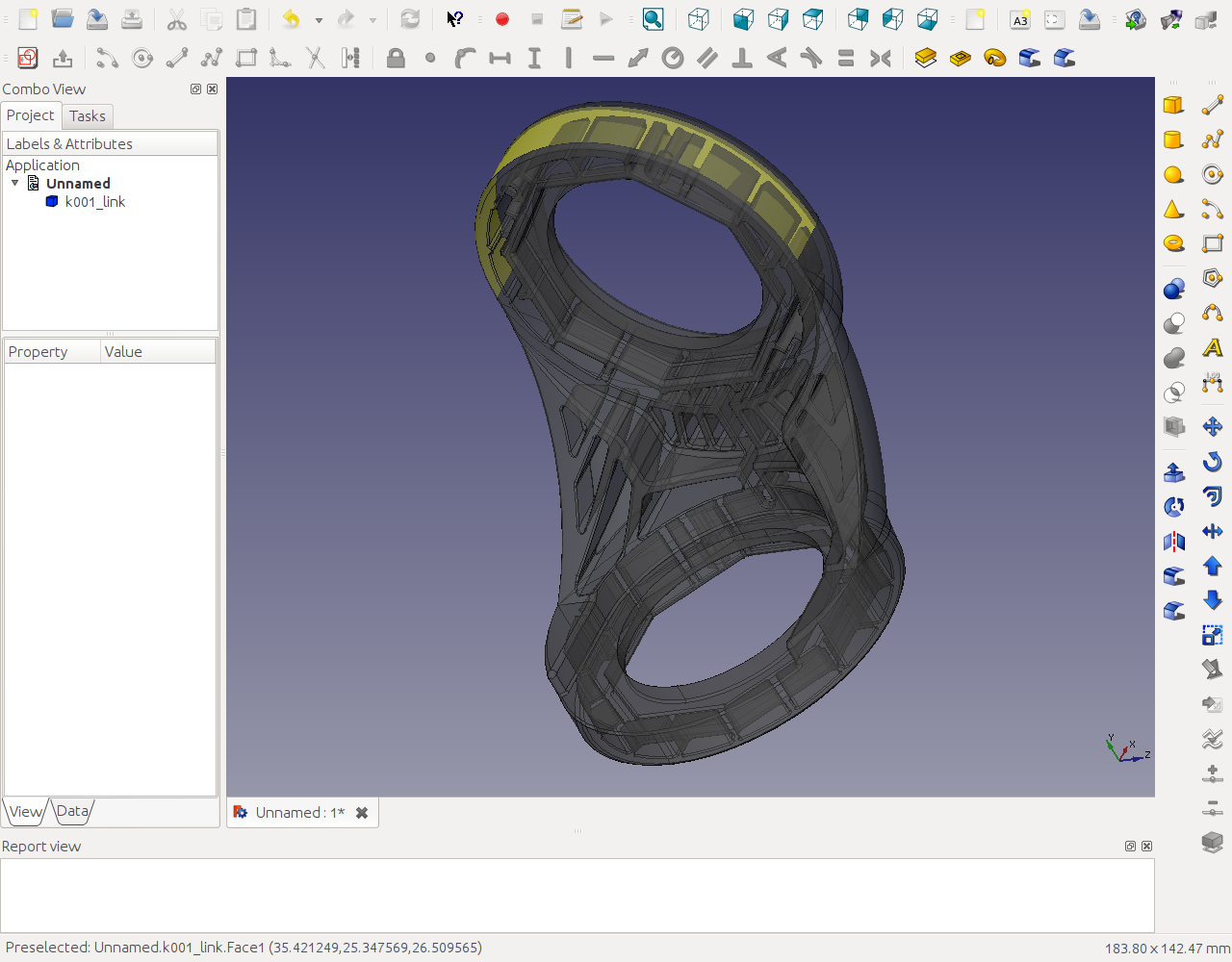Toggle floating for the Combo View panel
The height and width of the screenshot is (962, 1232).
[x=195, y=89]
